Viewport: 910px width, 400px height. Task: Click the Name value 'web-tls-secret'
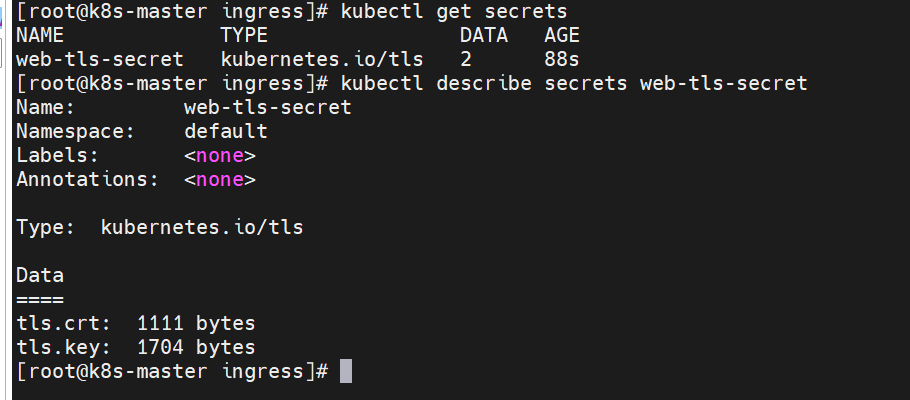point(268,107)
